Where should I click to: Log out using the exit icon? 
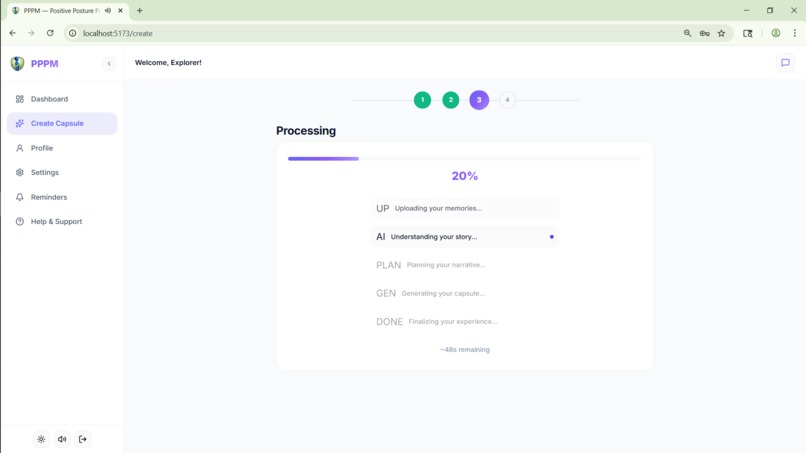83,439
